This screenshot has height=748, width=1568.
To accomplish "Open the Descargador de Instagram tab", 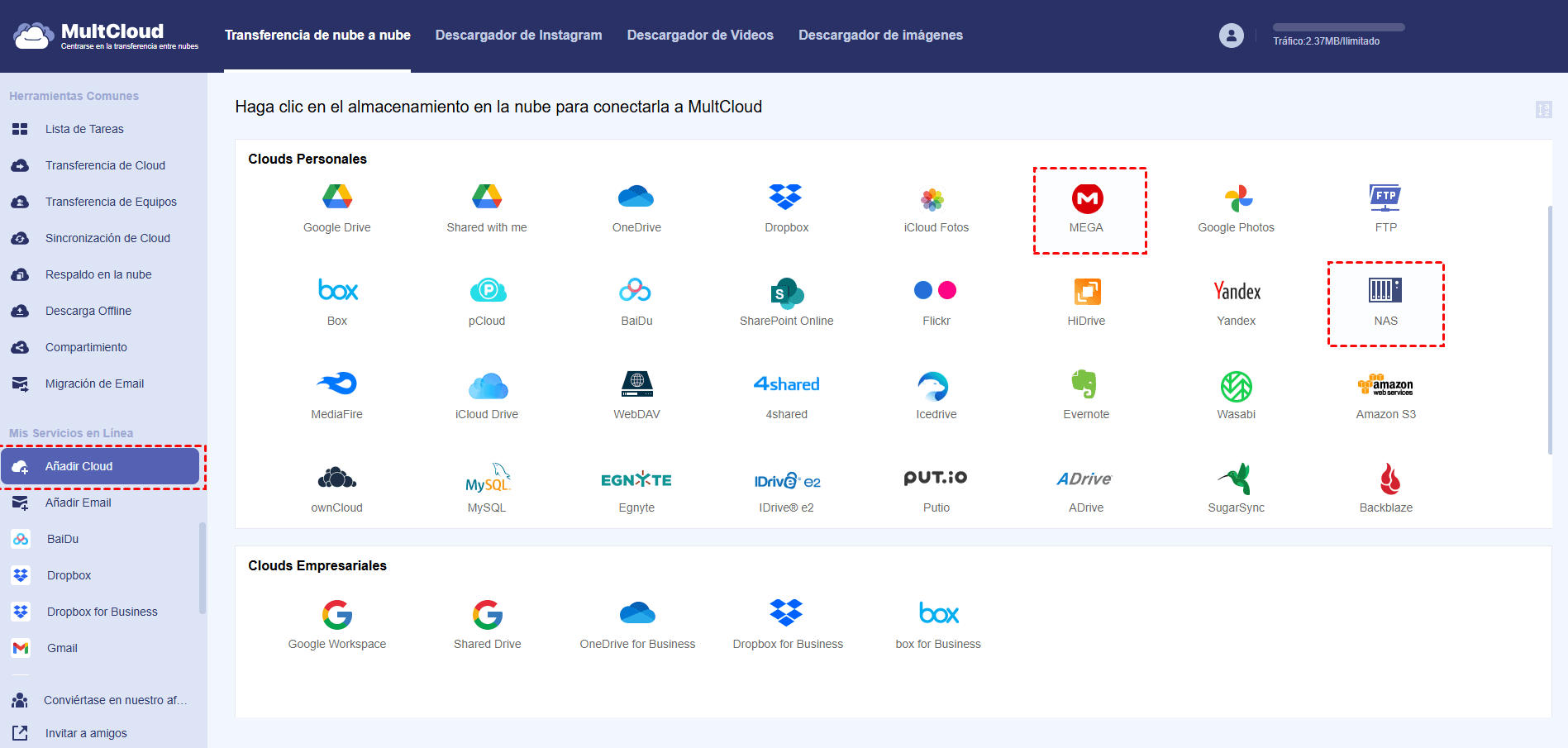I will pyautogui.click(x=518, y=35).
